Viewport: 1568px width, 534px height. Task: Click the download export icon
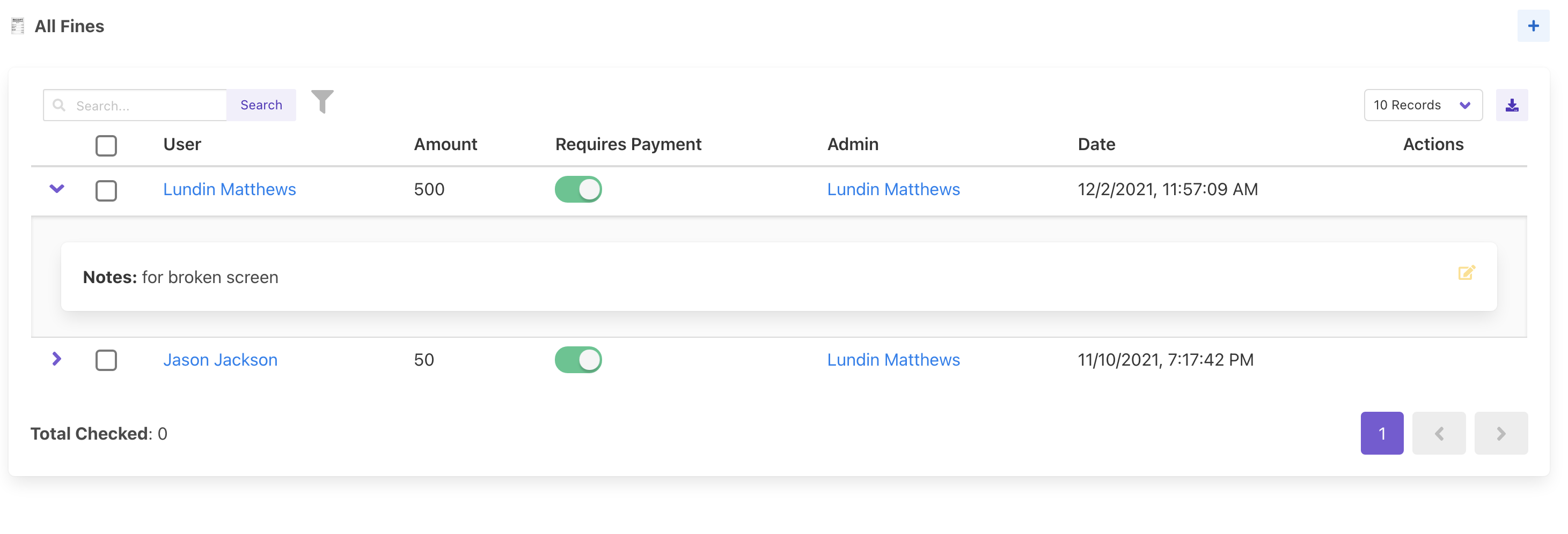[1512, 105]
